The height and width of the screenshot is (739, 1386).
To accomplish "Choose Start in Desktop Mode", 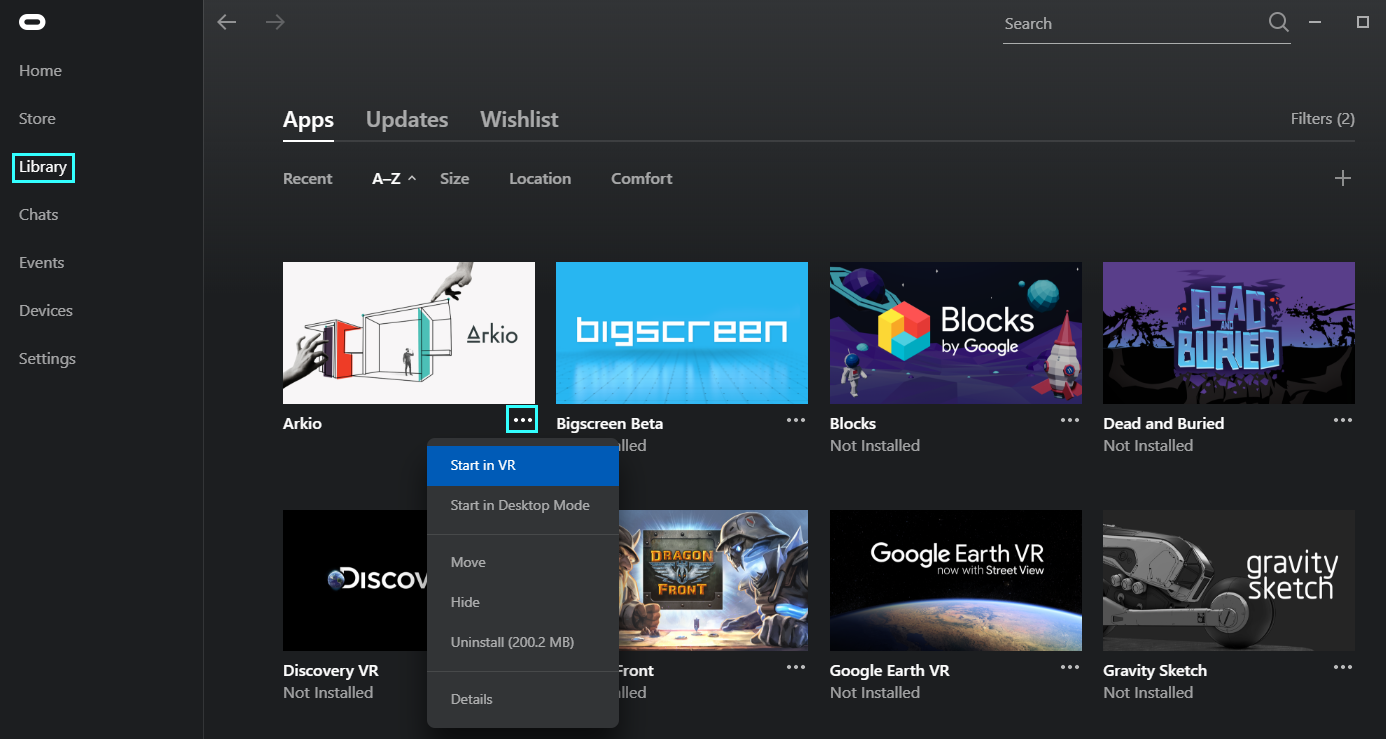I will [x=523, y=506].
